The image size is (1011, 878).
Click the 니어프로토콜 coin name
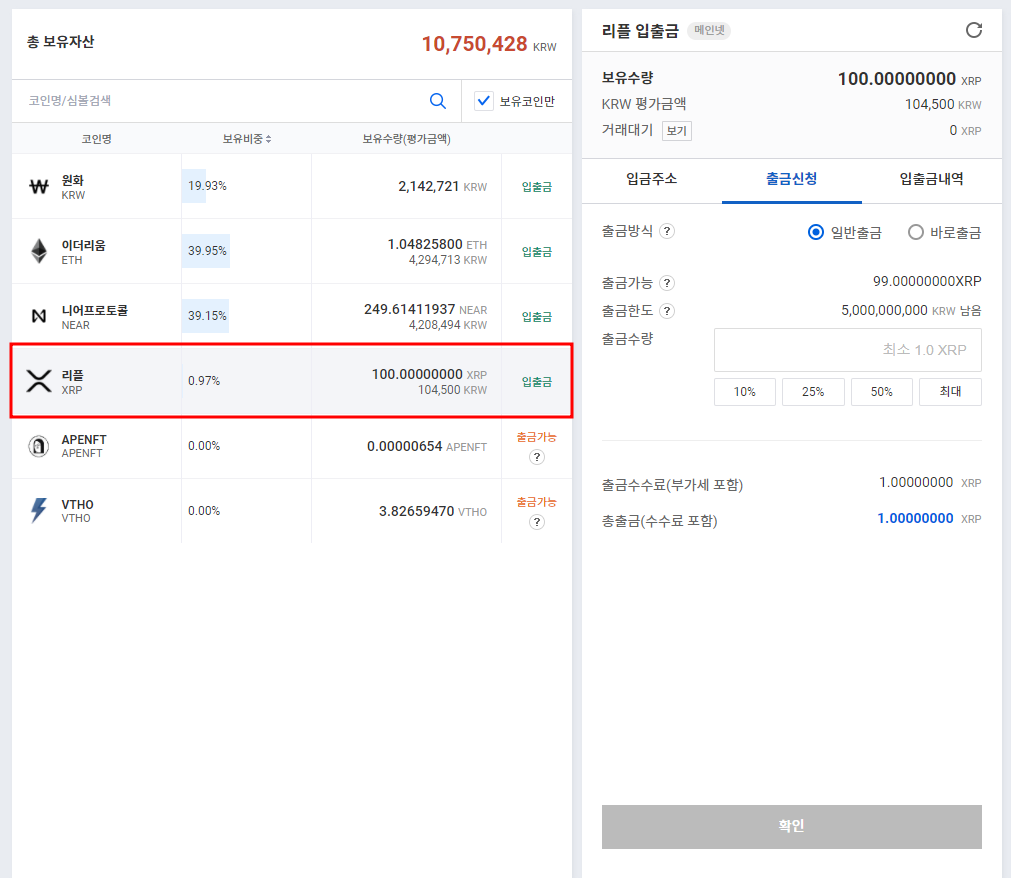point(95,310)
